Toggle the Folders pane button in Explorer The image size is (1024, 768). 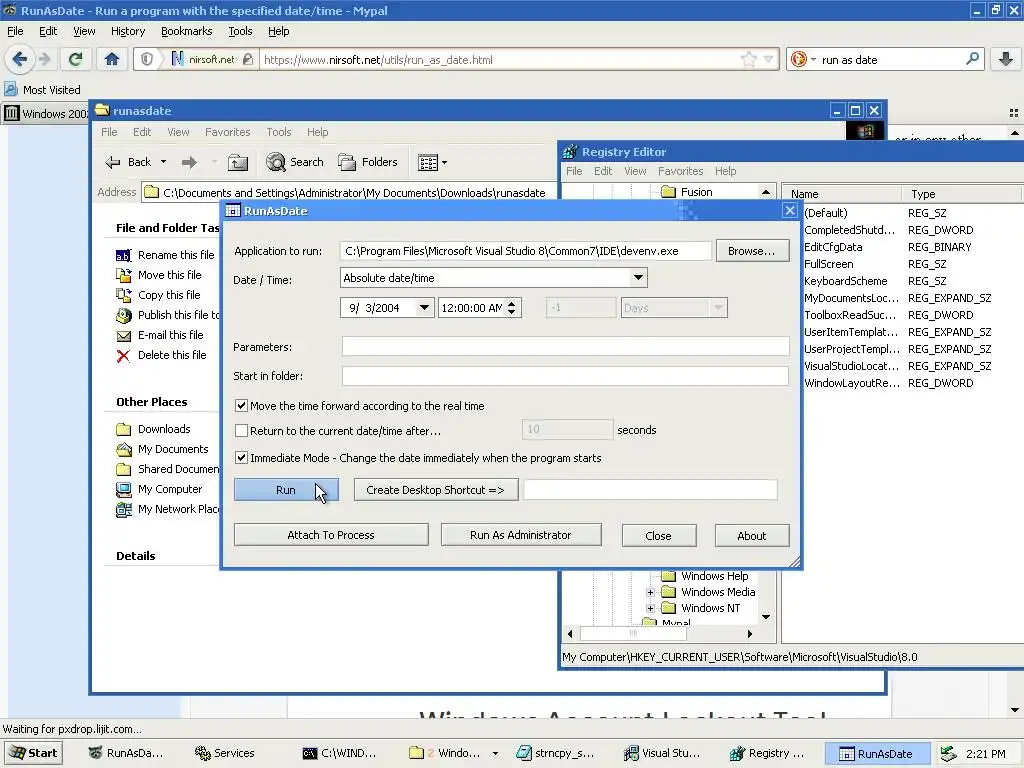[x=368, y=162]
